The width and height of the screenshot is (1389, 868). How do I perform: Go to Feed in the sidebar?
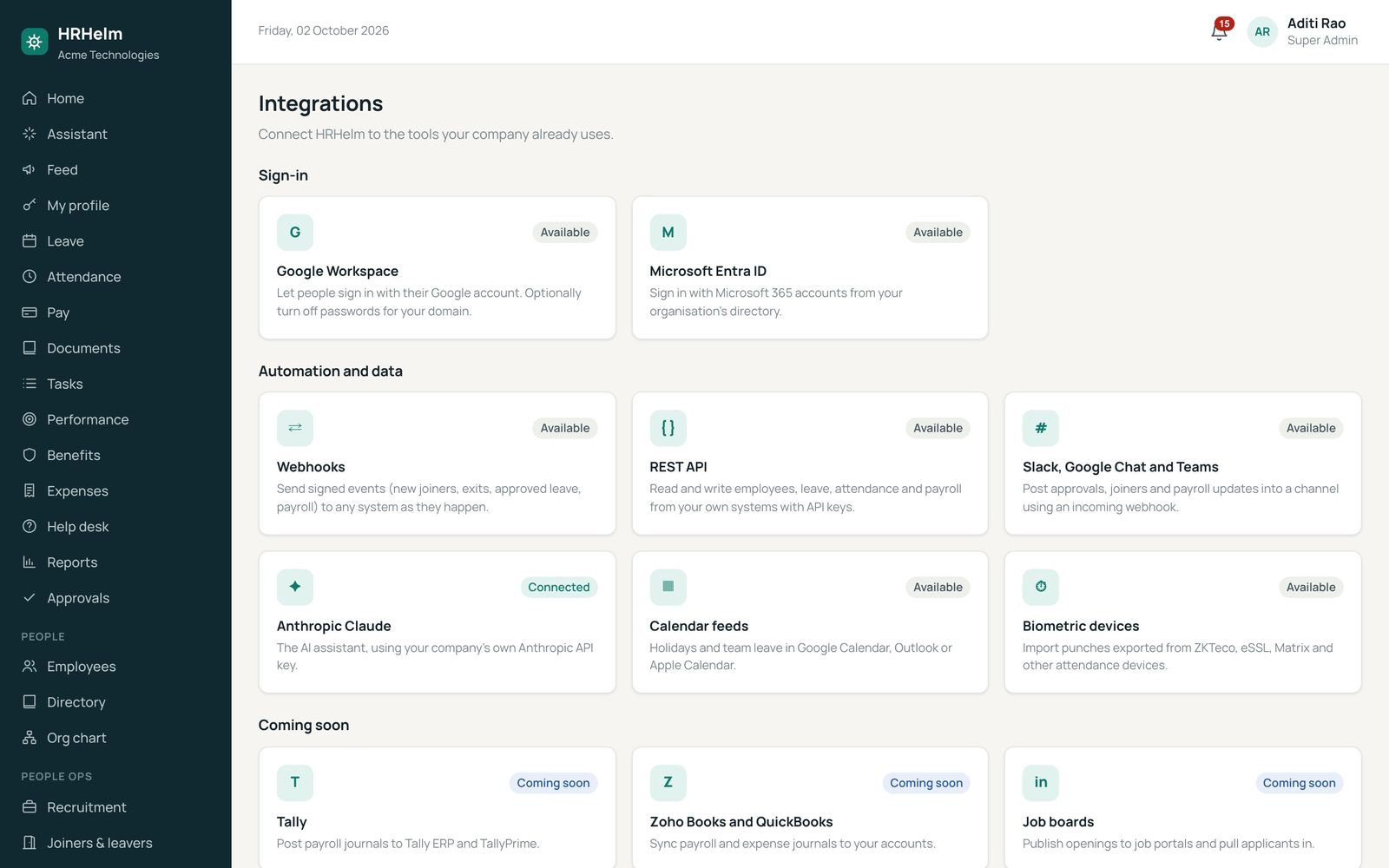[x=115, y=169]
